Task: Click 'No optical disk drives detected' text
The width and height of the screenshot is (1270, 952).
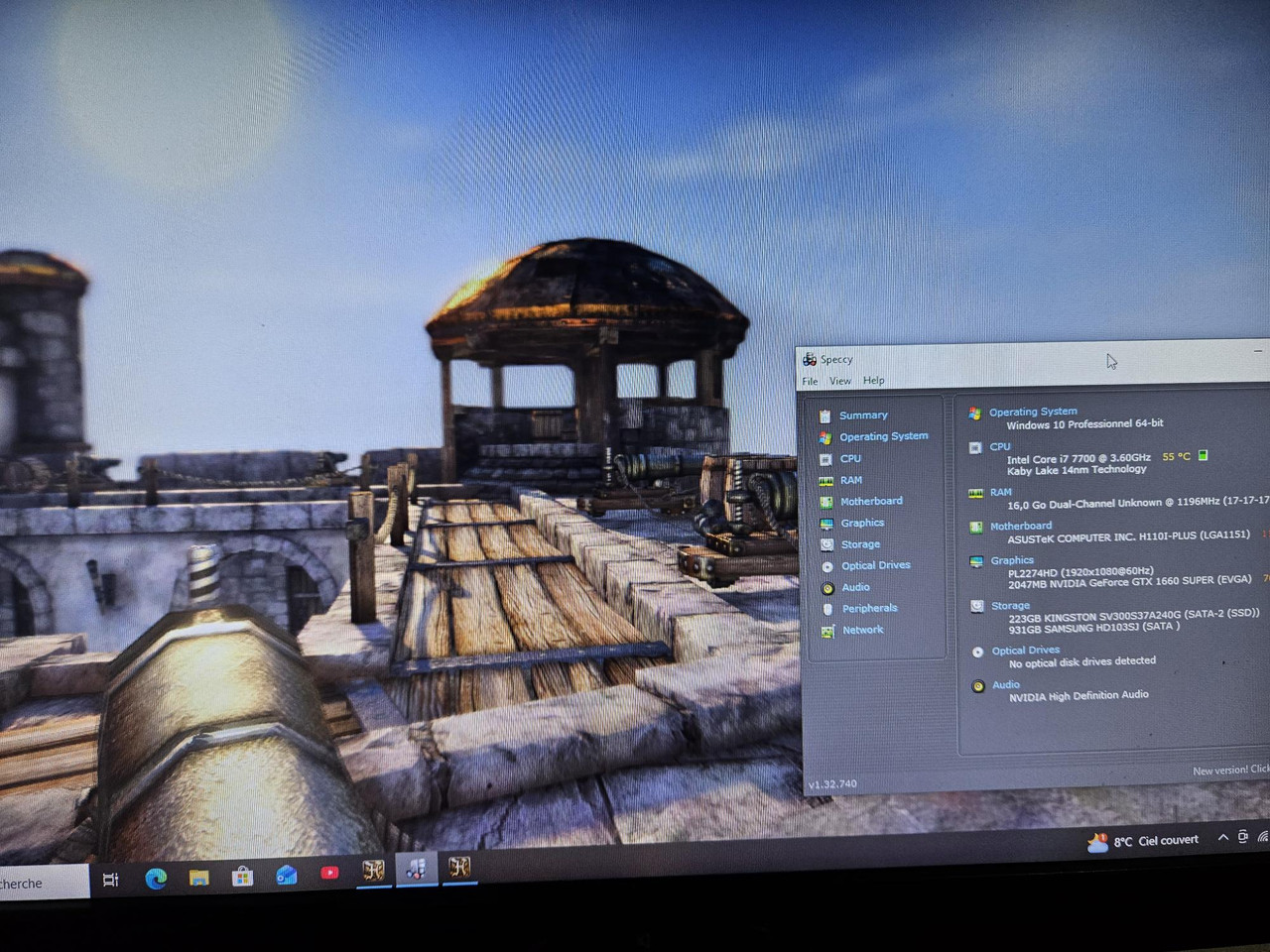Action: (1081, 662)
